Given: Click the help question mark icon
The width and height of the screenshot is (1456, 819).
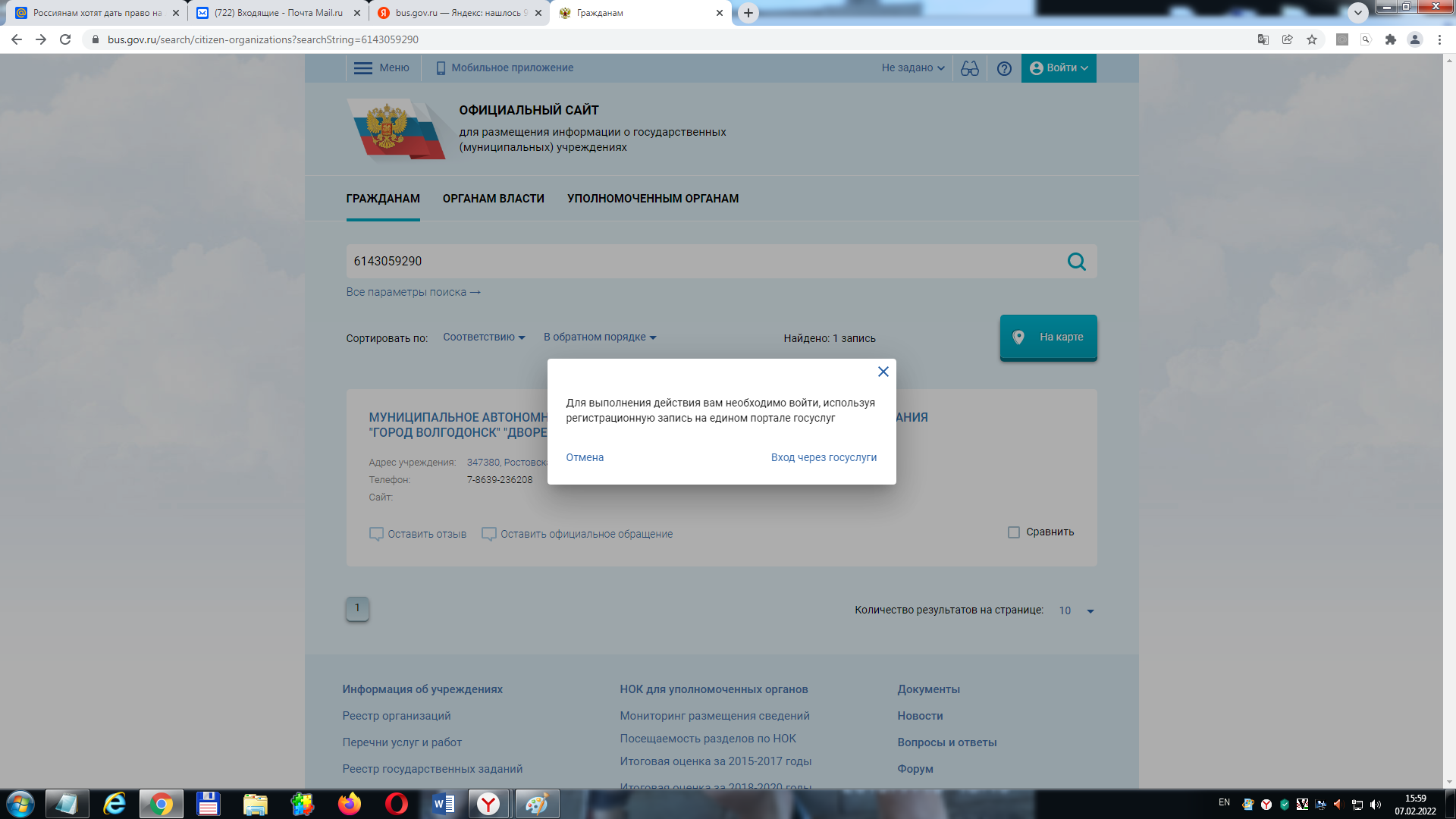Looking at the screenshot, I should pyautogui.click(x=1004, y=68).
